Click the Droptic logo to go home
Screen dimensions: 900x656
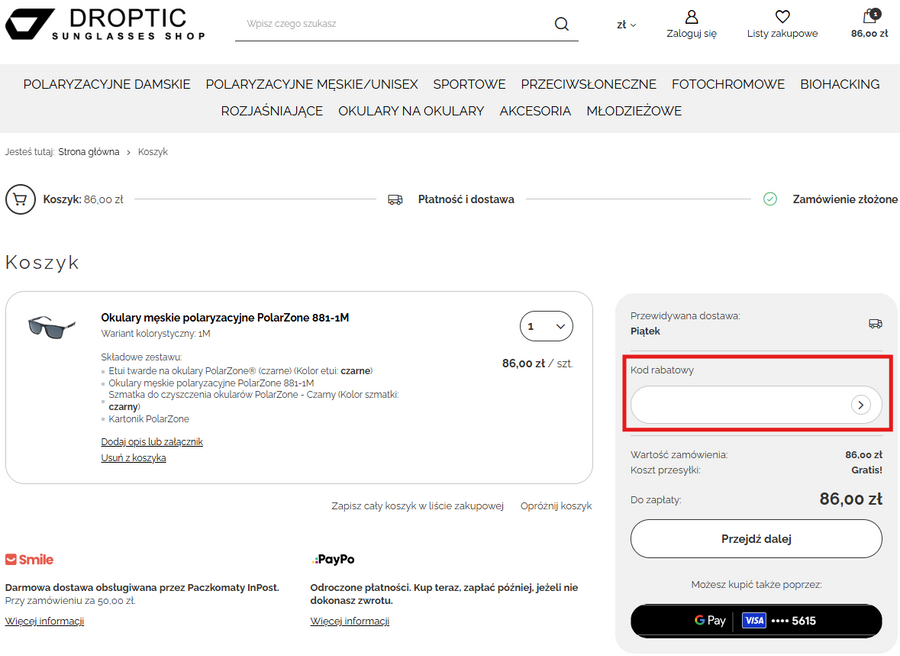click(105, 24)
